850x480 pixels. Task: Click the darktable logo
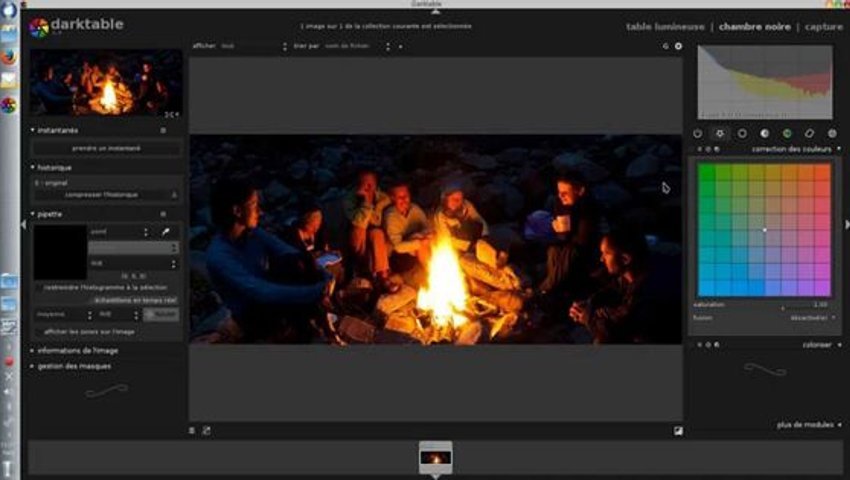pos(39,27)
